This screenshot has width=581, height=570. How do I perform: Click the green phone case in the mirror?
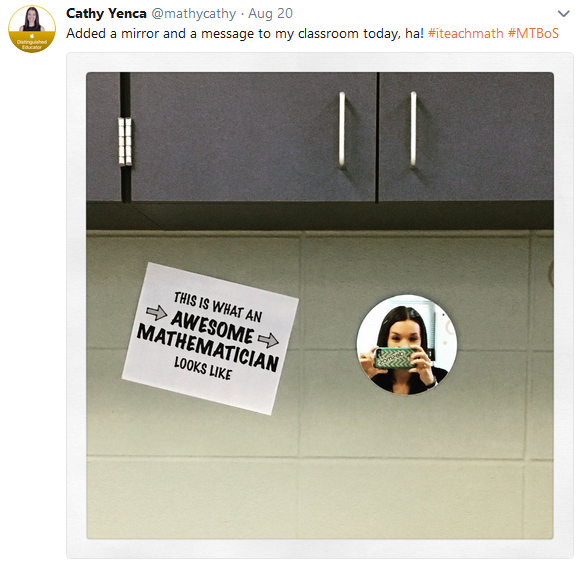394,358
